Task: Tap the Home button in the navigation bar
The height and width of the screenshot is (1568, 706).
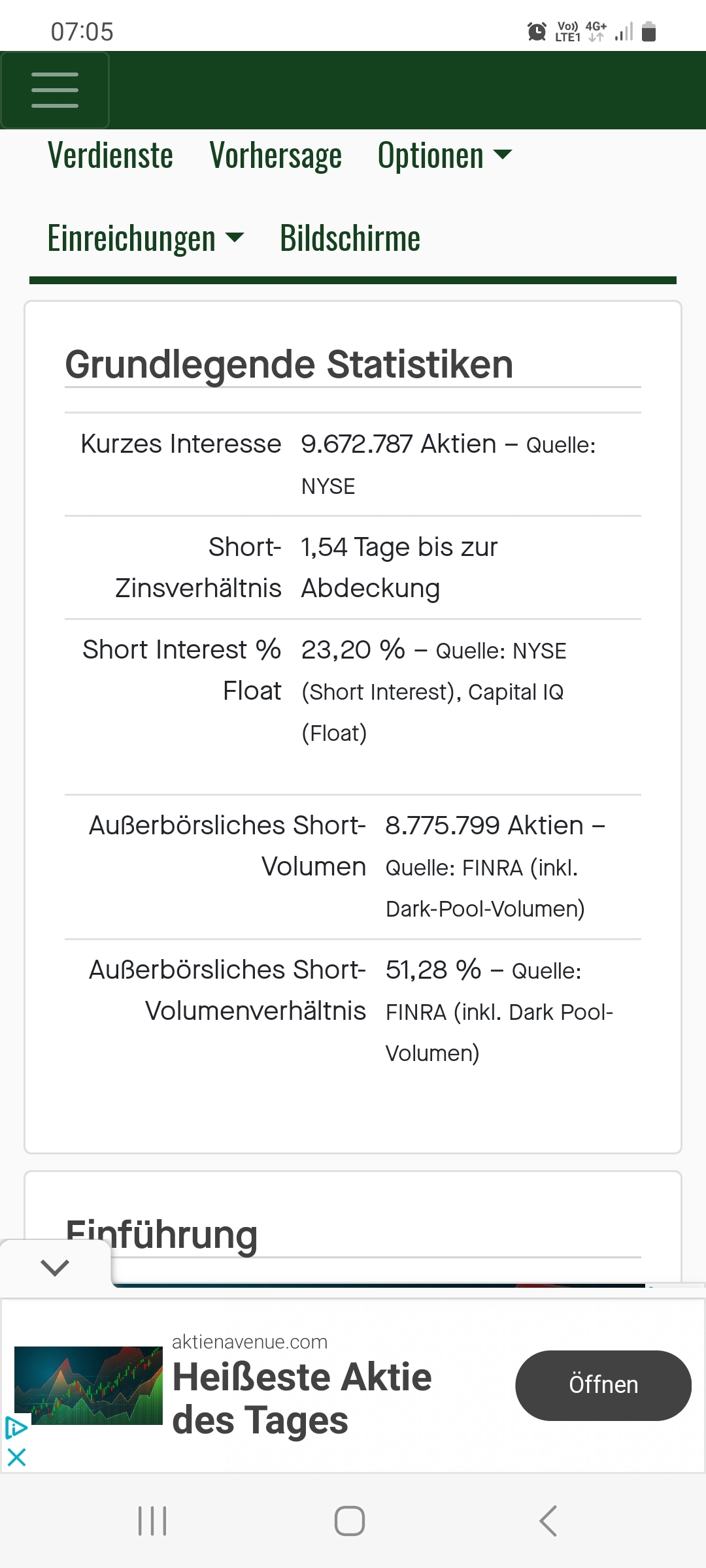Action: point(350,1520)
